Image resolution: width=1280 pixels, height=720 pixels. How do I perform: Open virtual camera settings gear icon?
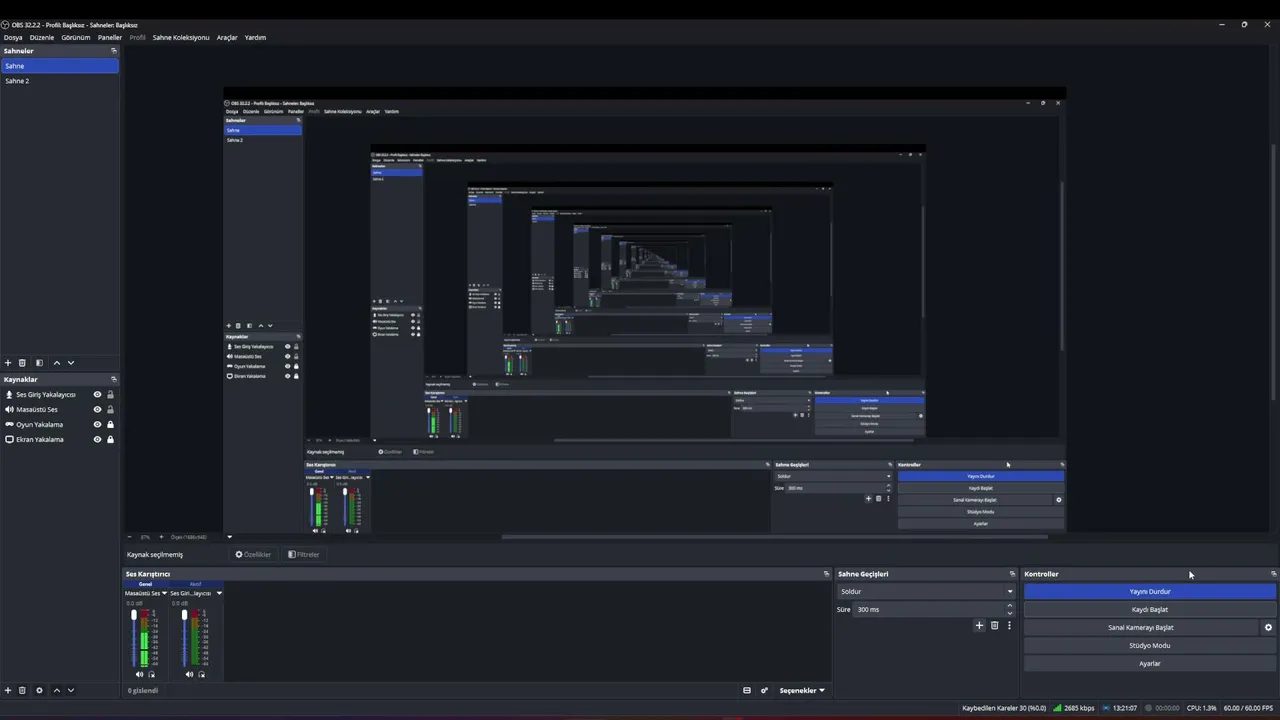pyautogui.click(x=1268, y=628)
